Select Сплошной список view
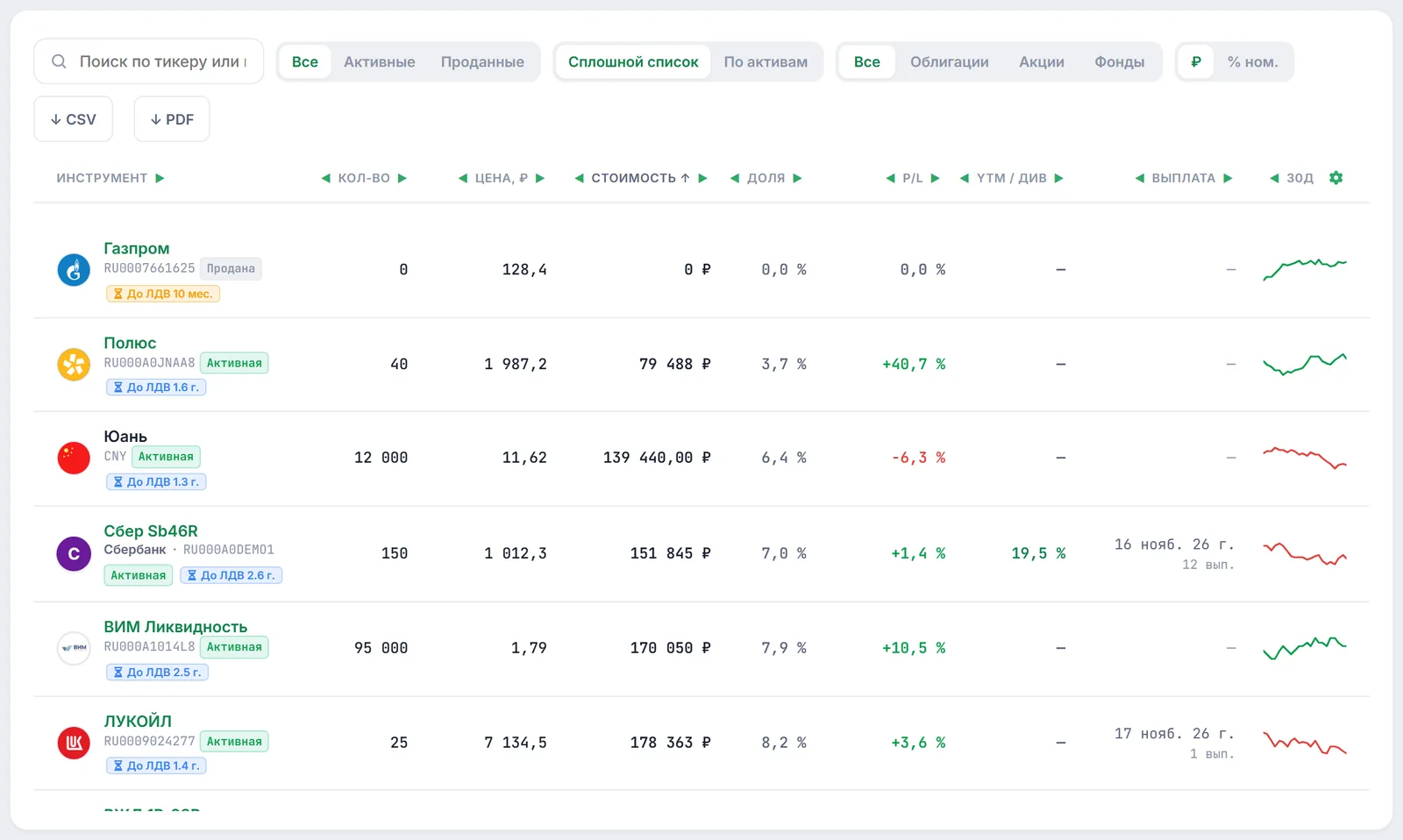1403x840 pixels. tap(633, 61)
